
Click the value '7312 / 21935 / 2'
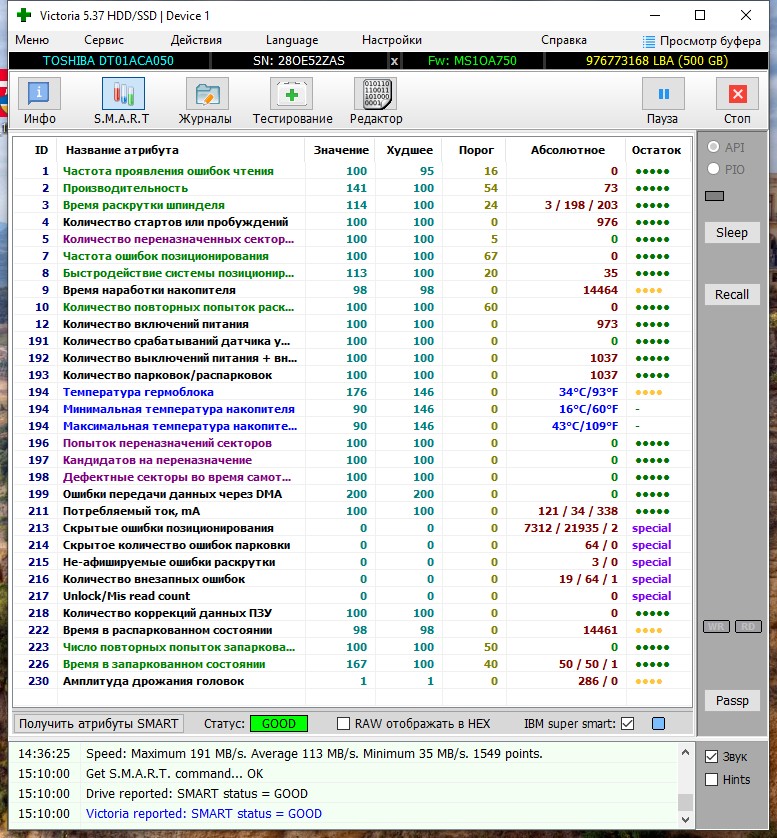tap(571, 528)
